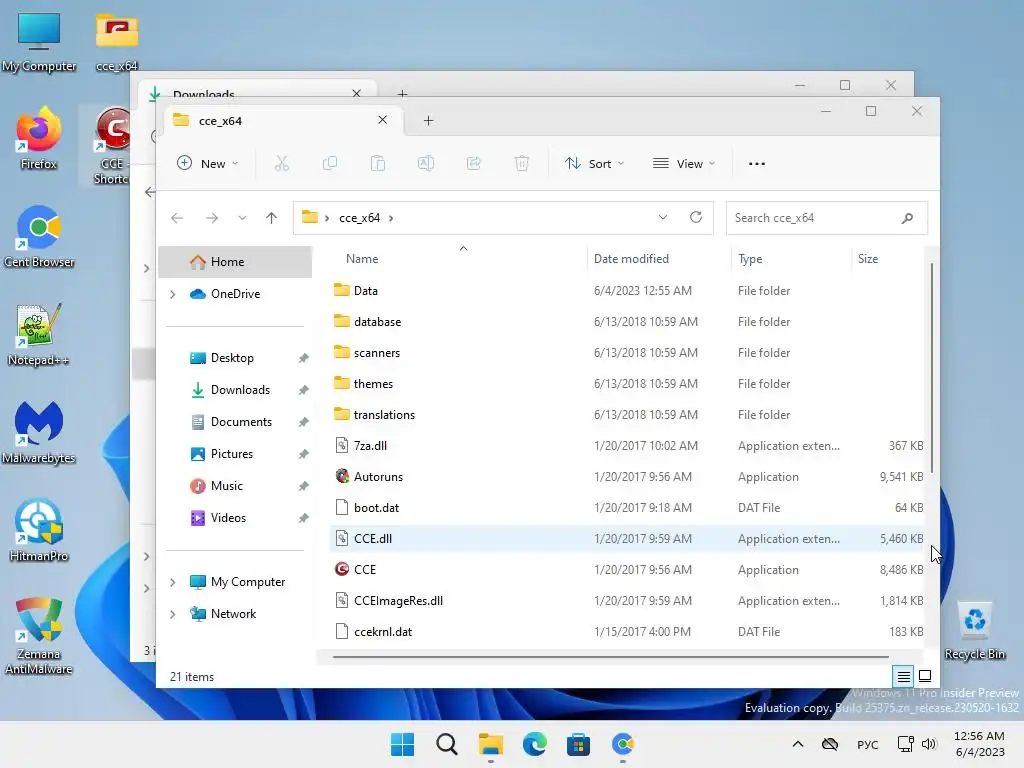Show hidden tray icons chevron
The height and width of the screenshot is (768, 1024).
click(x=798, y=744)
